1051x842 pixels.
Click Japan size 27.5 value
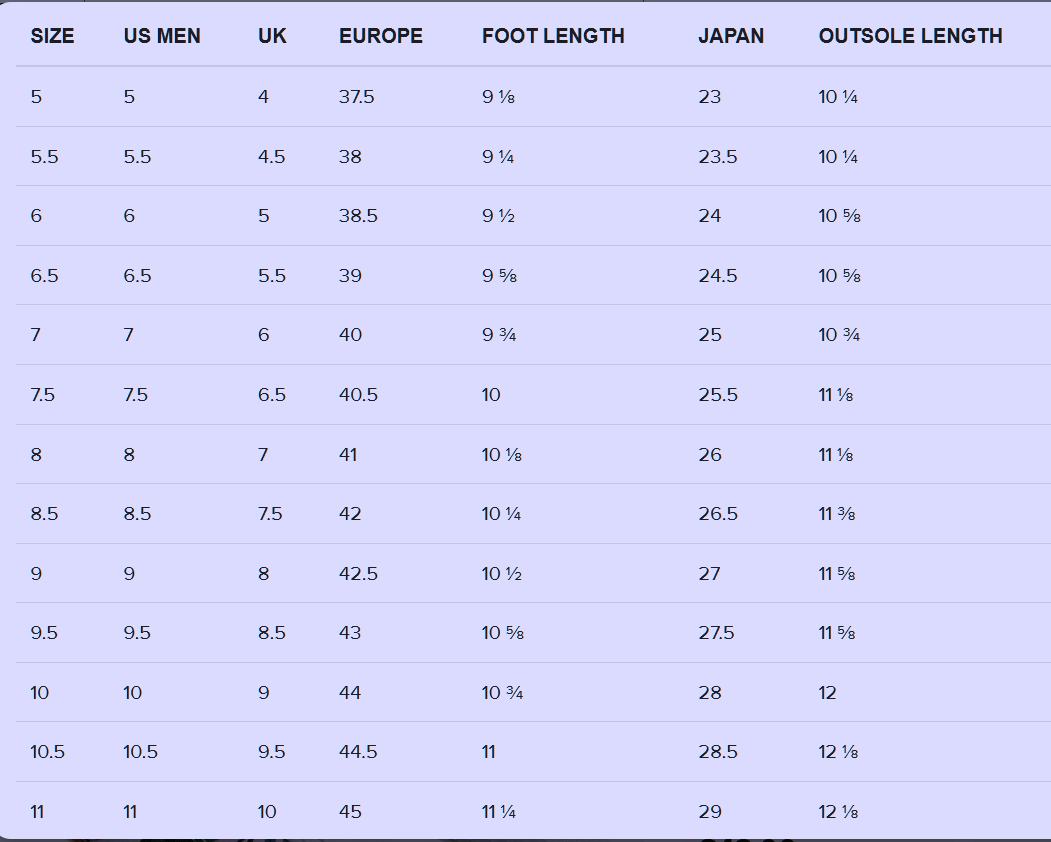pos(716,633)
